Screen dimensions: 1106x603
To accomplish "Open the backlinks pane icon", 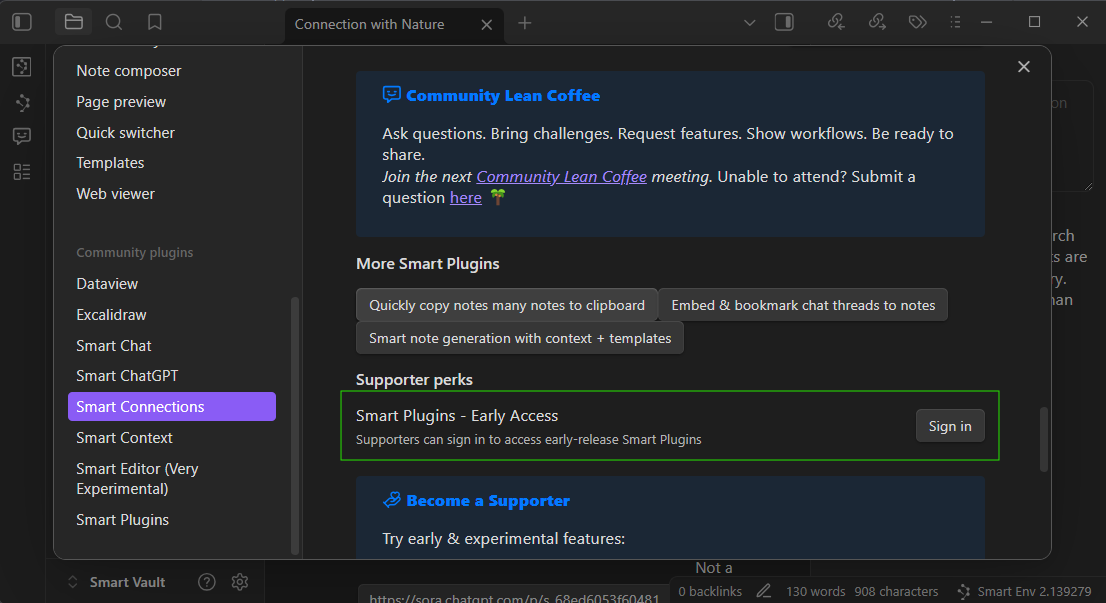I will [x=837, y=22].
